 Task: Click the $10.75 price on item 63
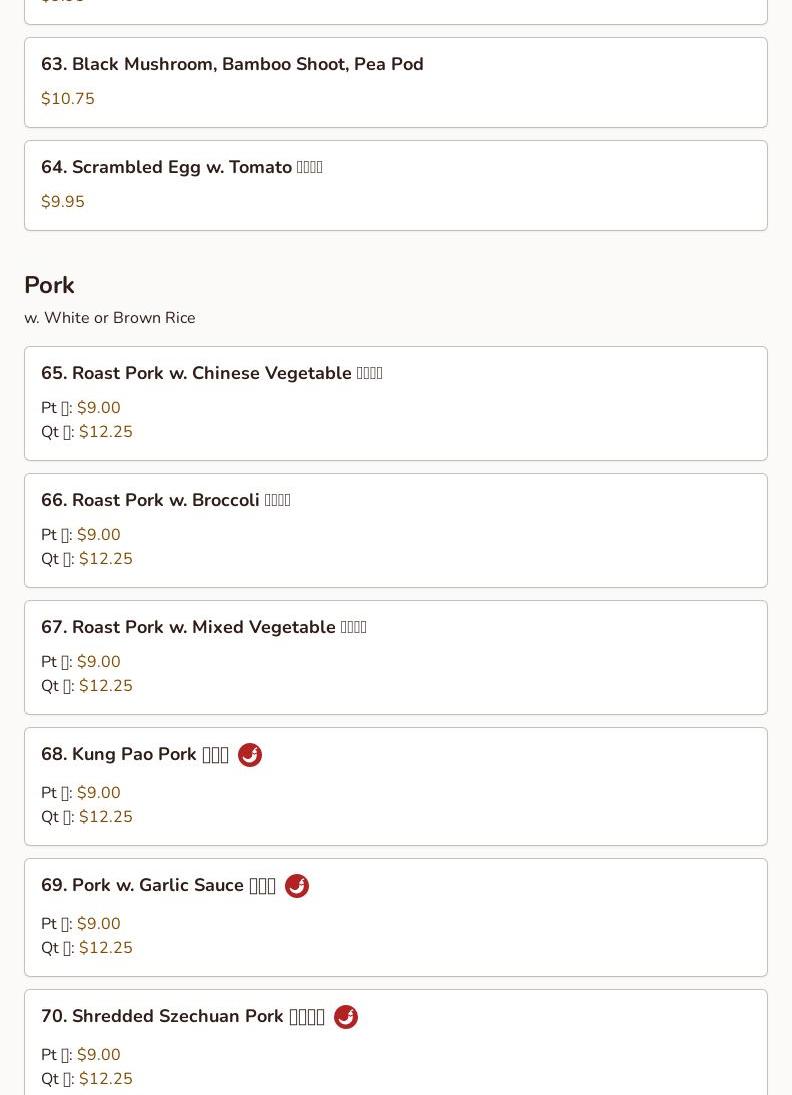(68, 99)
